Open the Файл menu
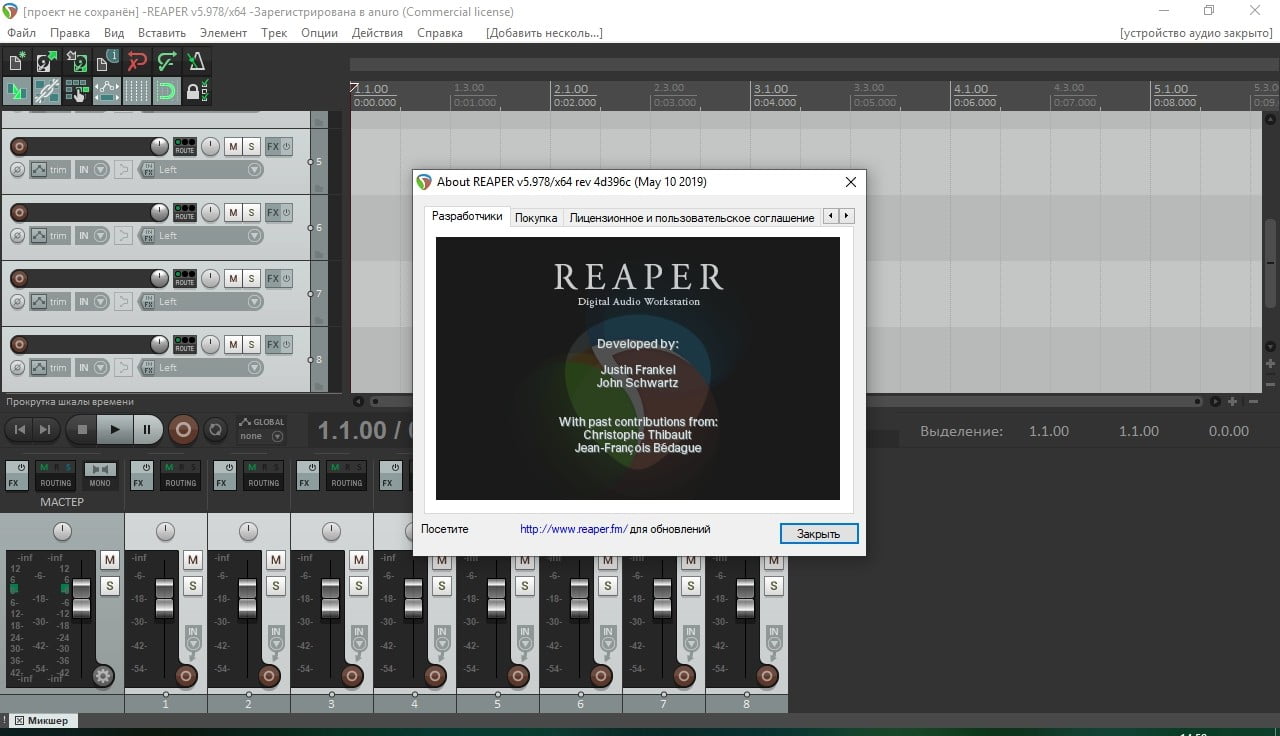1280x736 pixels. (21, 33)
